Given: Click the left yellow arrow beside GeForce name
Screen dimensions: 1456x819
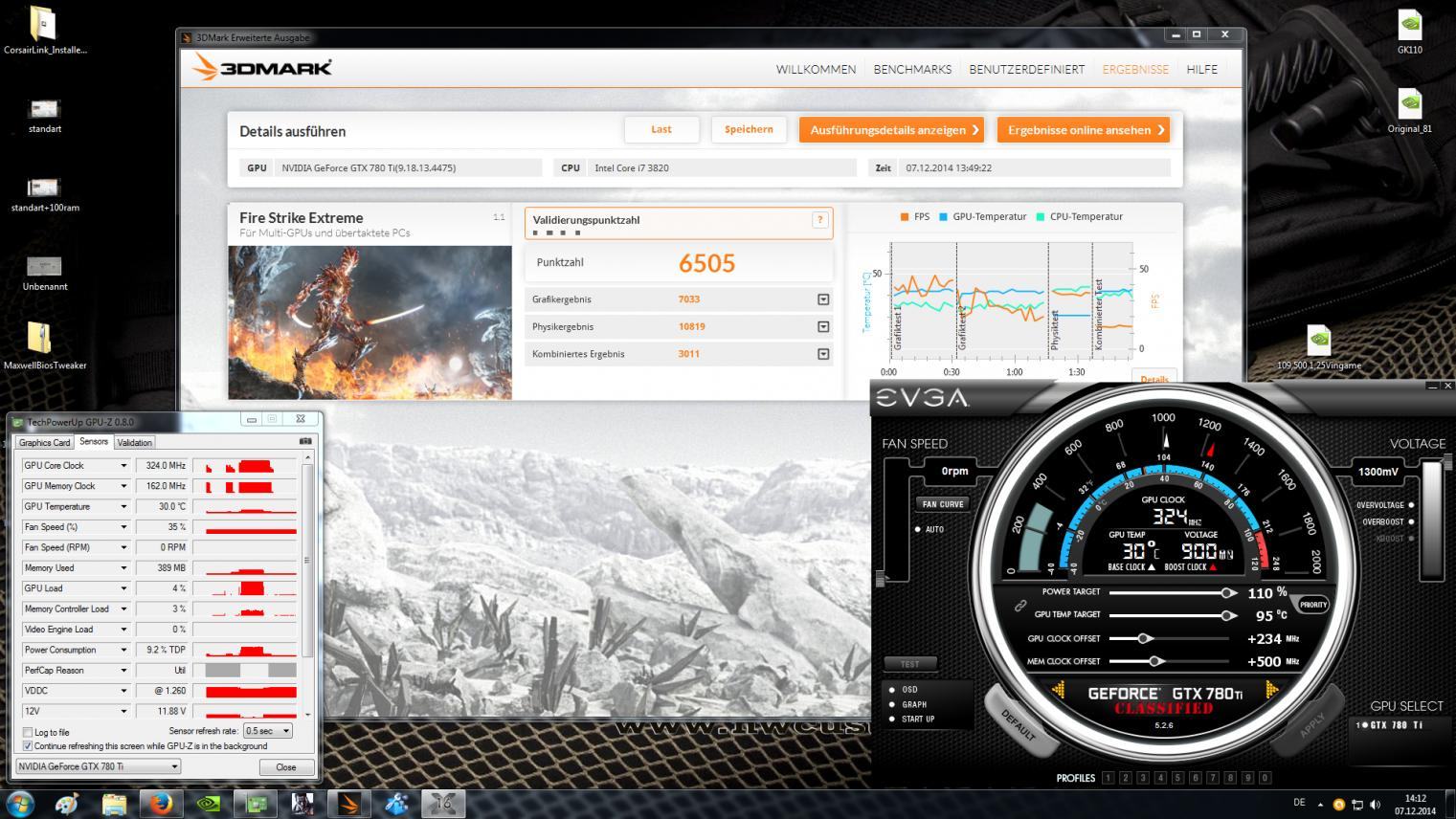Looking at the screenshot, I should click(1060, 690).
